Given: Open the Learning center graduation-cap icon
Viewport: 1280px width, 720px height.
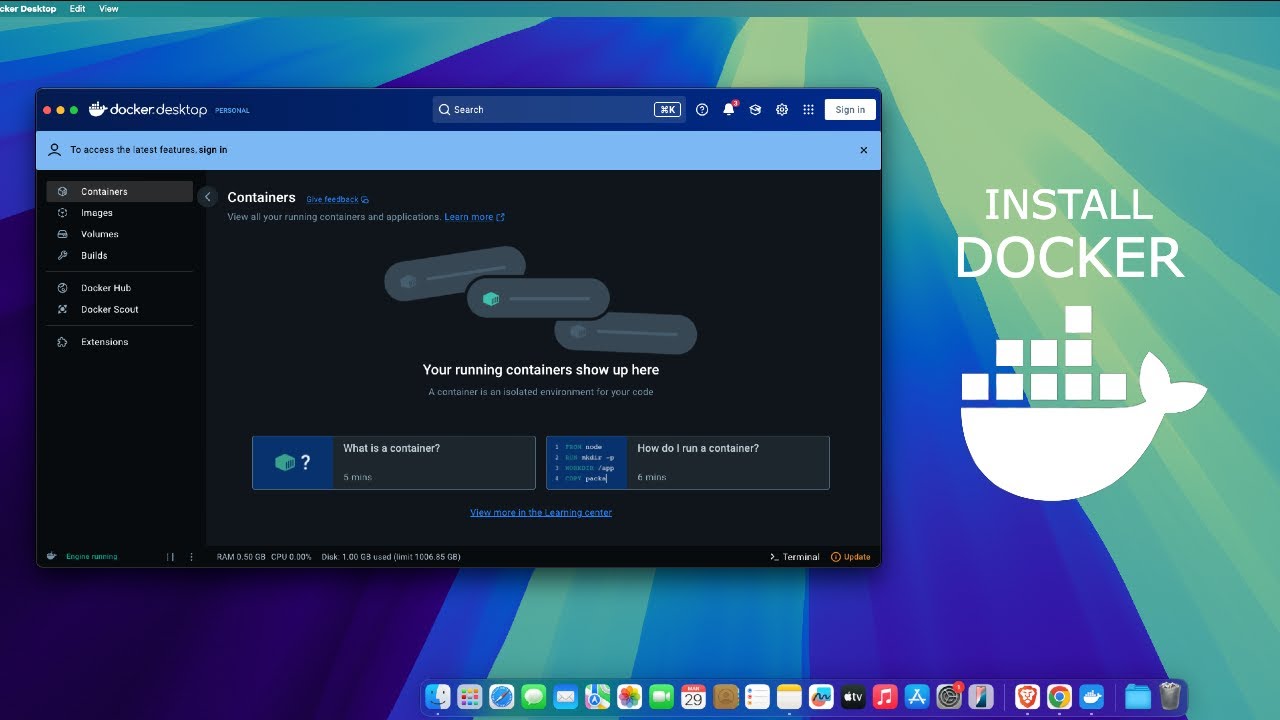Looking at the screenshot, I should pyautogui.click(x=755, y=110).
